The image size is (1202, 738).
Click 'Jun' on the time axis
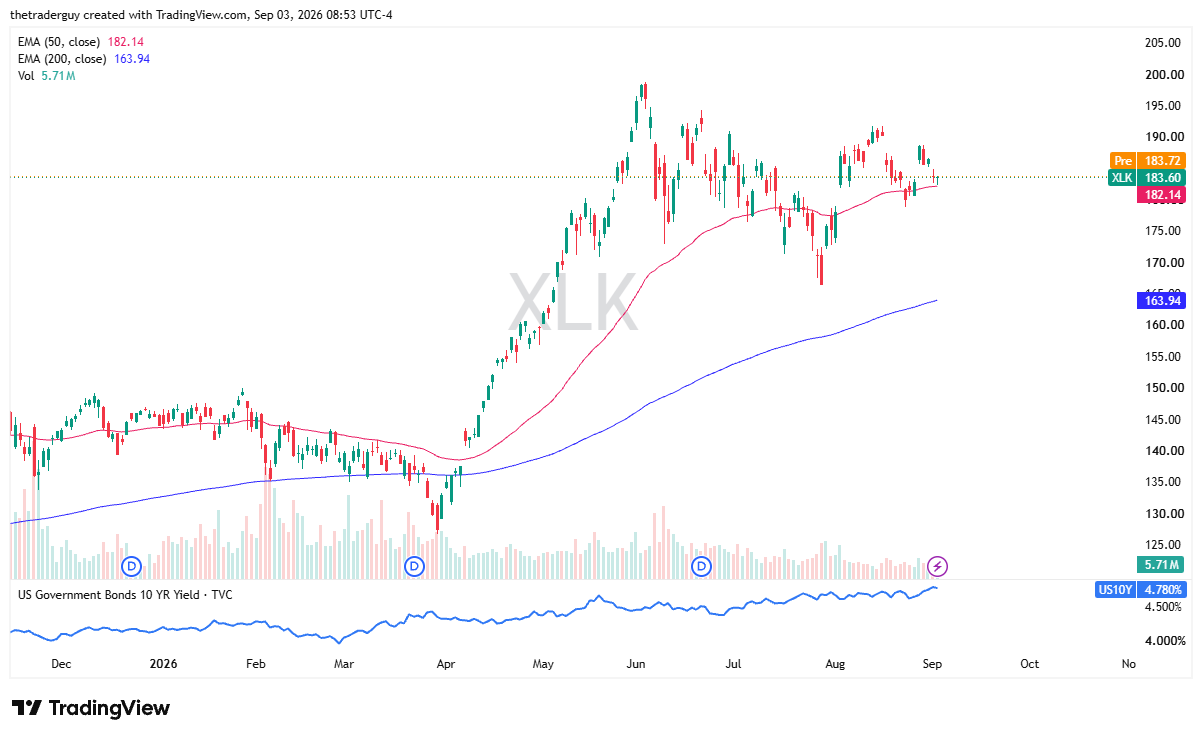[x=636, y=664]
